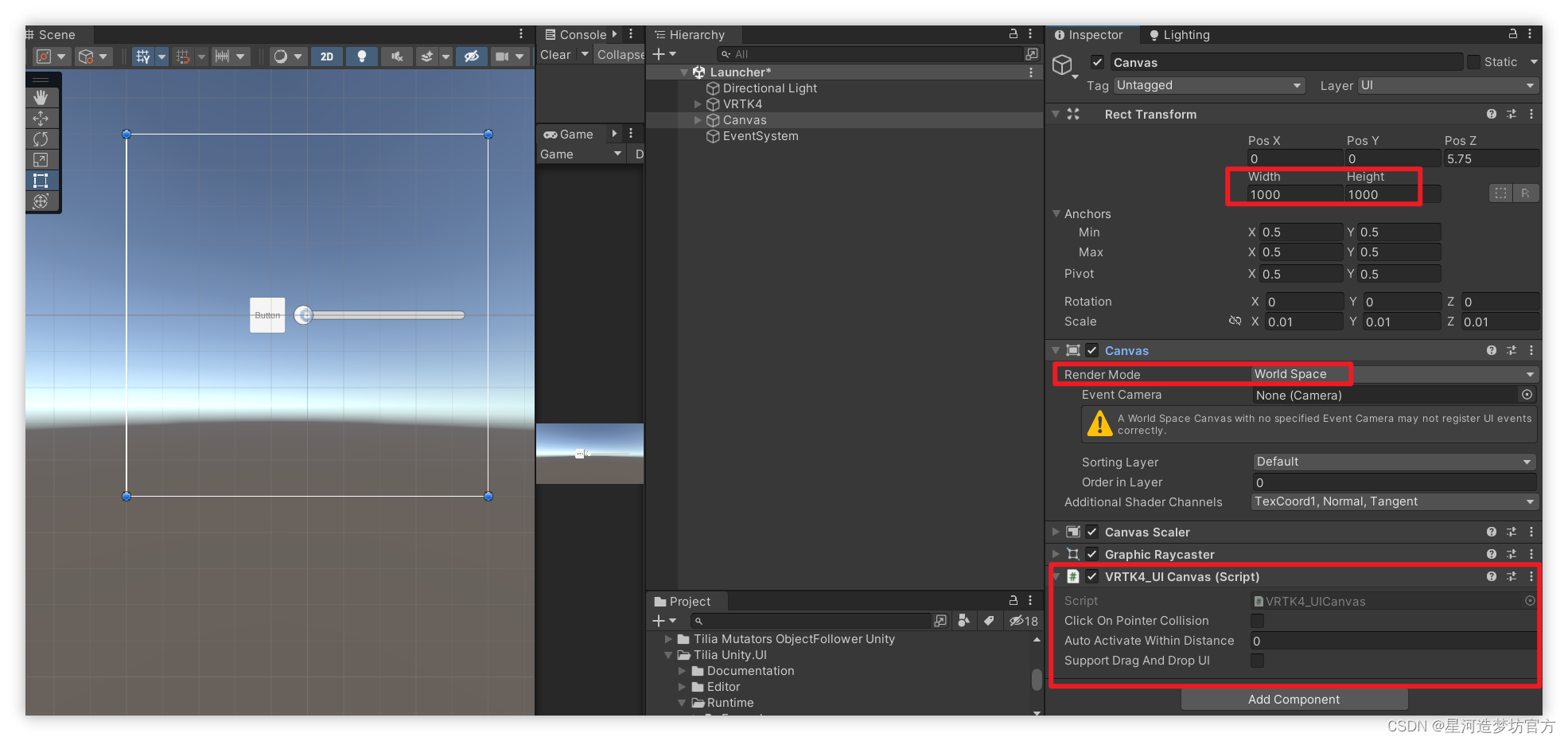Expand Tilia Mutators ObjectFollower Unity folder

pos(668,639)
